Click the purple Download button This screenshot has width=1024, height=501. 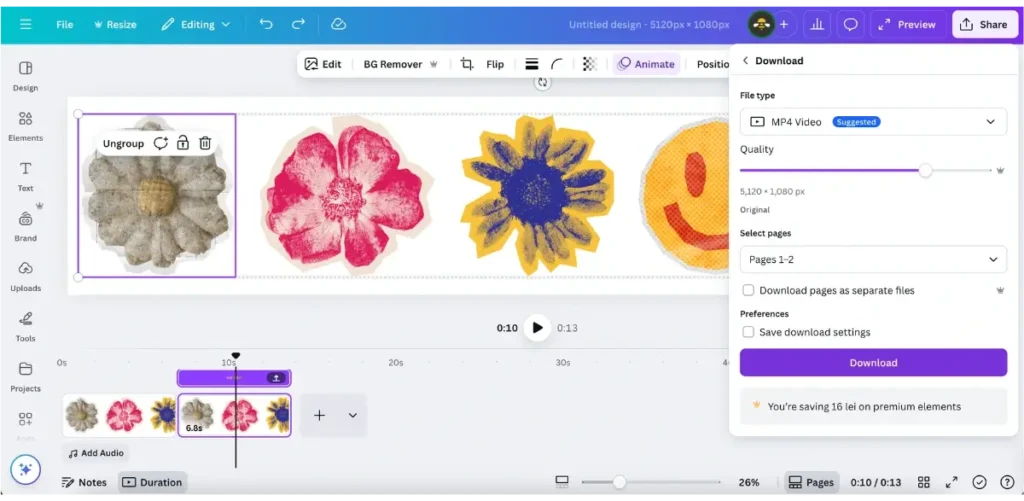click(x=873, y=363)
